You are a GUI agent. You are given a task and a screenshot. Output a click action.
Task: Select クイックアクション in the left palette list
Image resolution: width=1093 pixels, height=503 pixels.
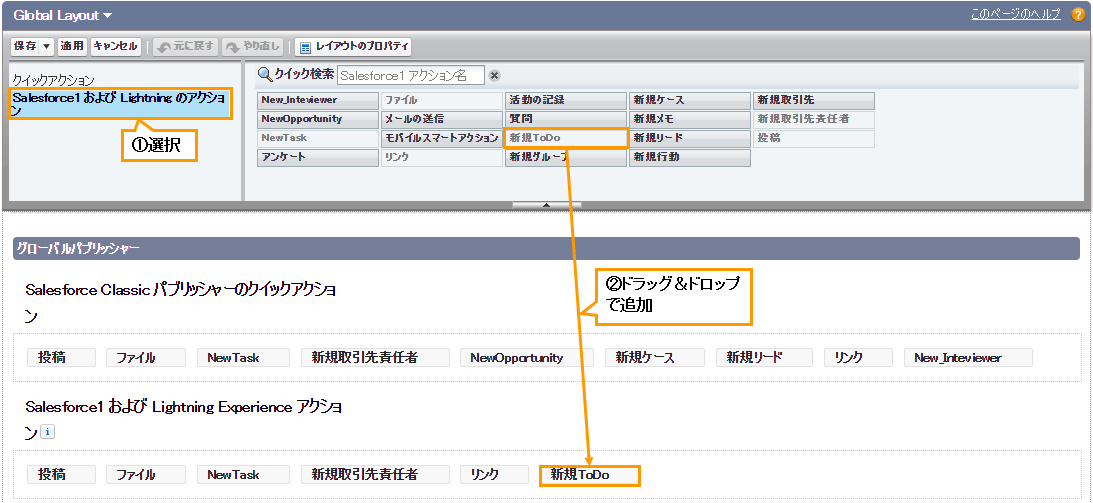pos(54,81)
